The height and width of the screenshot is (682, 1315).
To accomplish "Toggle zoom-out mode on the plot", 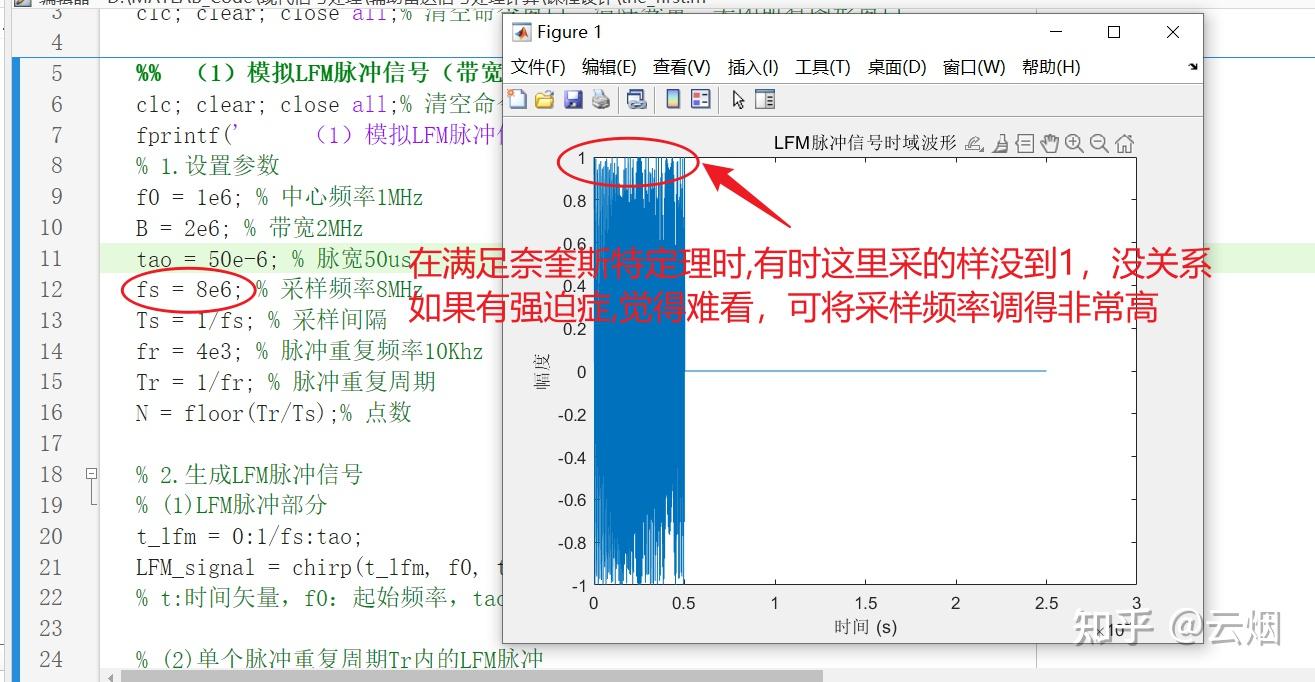I will (x=1098, y=143).
